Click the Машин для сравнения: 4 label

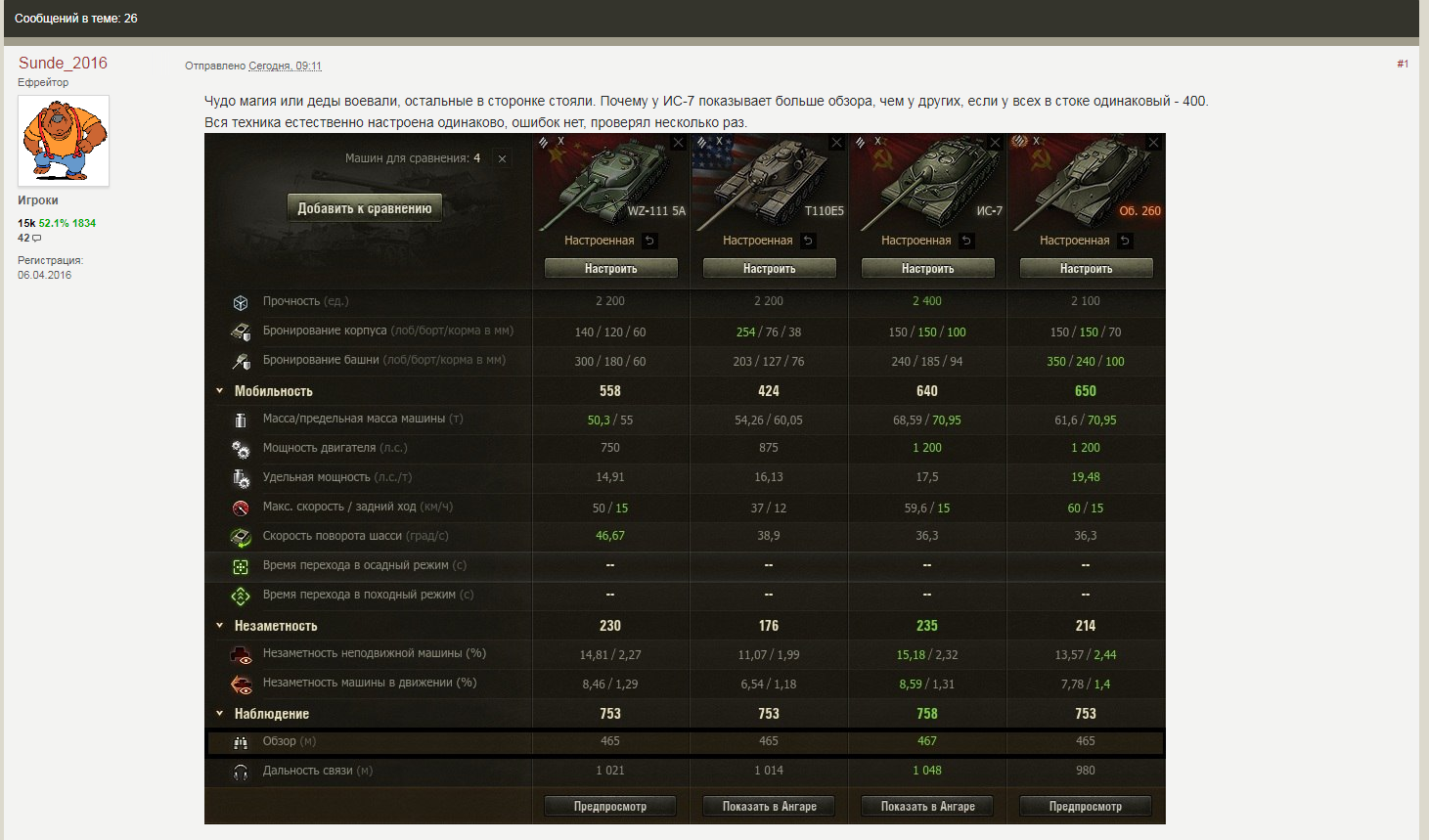coord(413,158)
